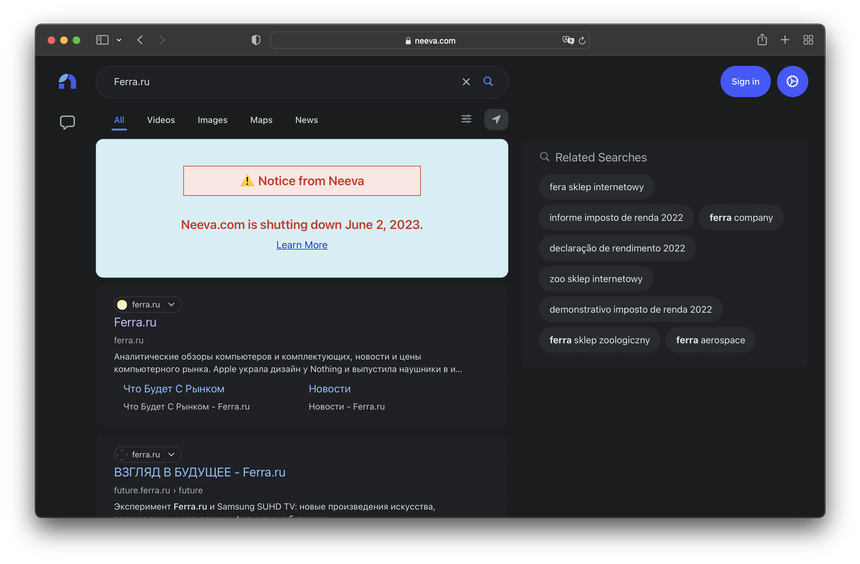860x564 pixels.
Task: Click the Sign in button
Action: [x=745, y=82]
